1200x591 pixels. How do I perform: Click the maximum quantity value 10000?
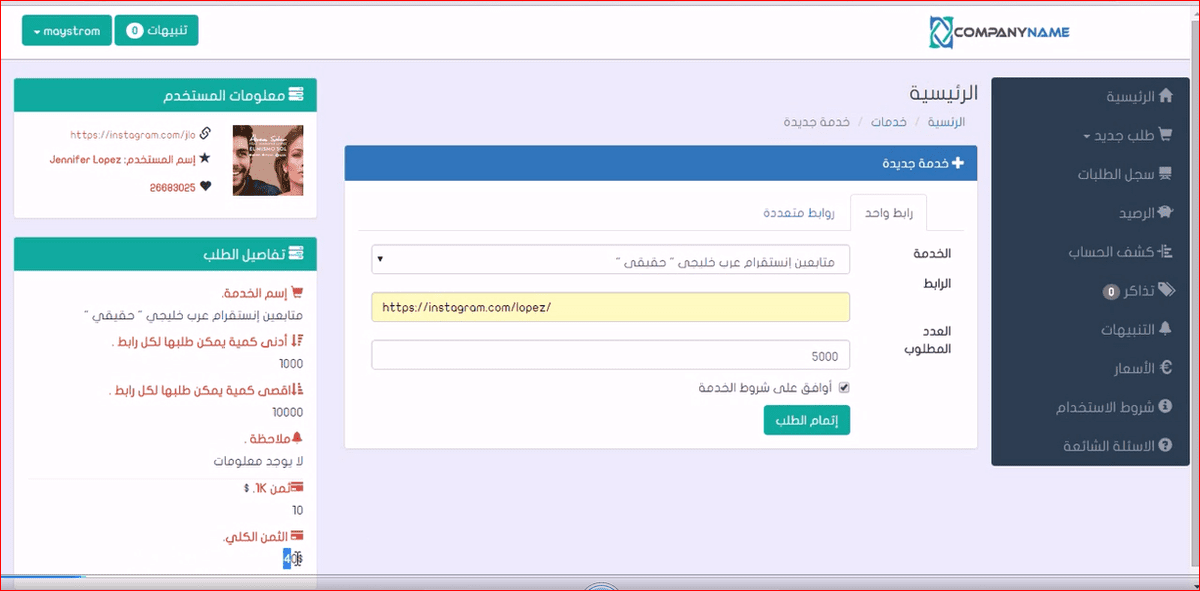[288, 413]
